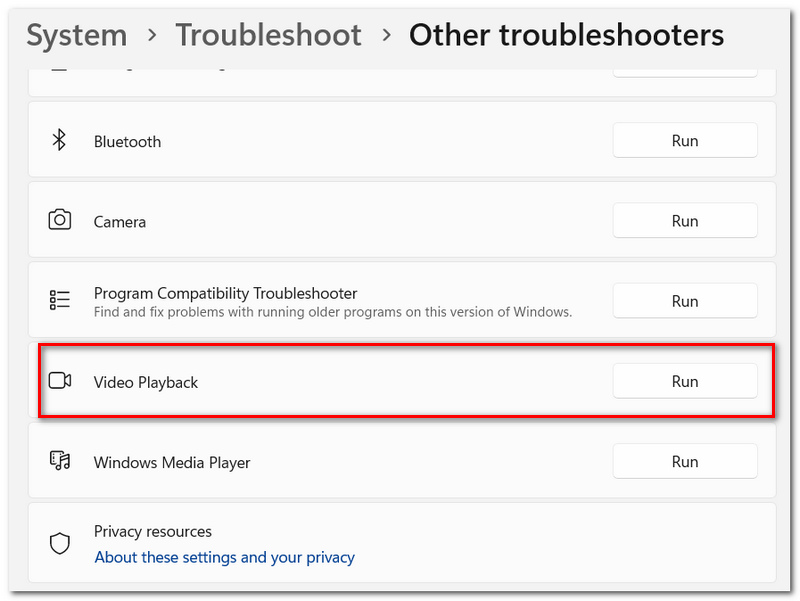The width and height of the screenshot is (800, 601).
Task: Run the Video Playback troubleshooter
Action: [x=685, y=381]
